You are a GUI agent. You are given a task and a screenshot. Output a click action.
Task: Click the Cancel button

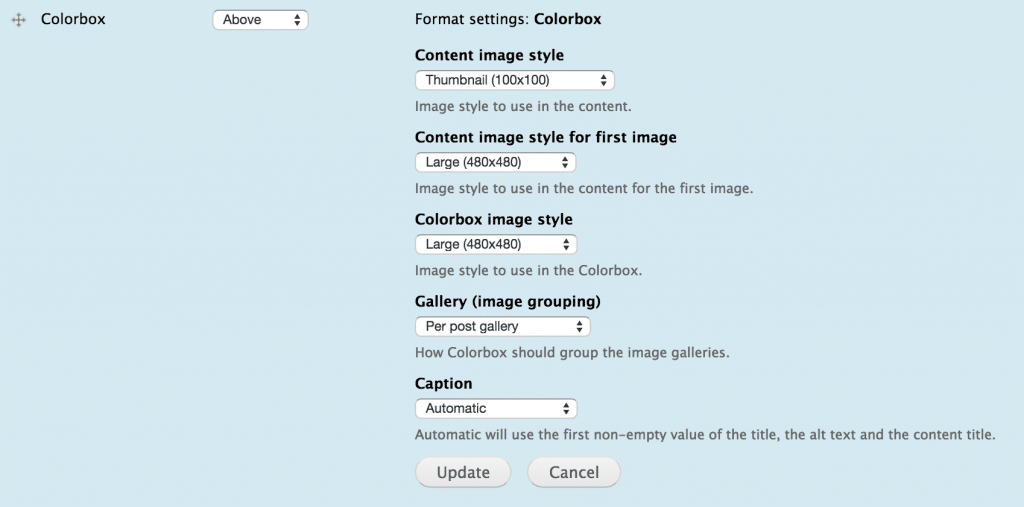(573, 472)
